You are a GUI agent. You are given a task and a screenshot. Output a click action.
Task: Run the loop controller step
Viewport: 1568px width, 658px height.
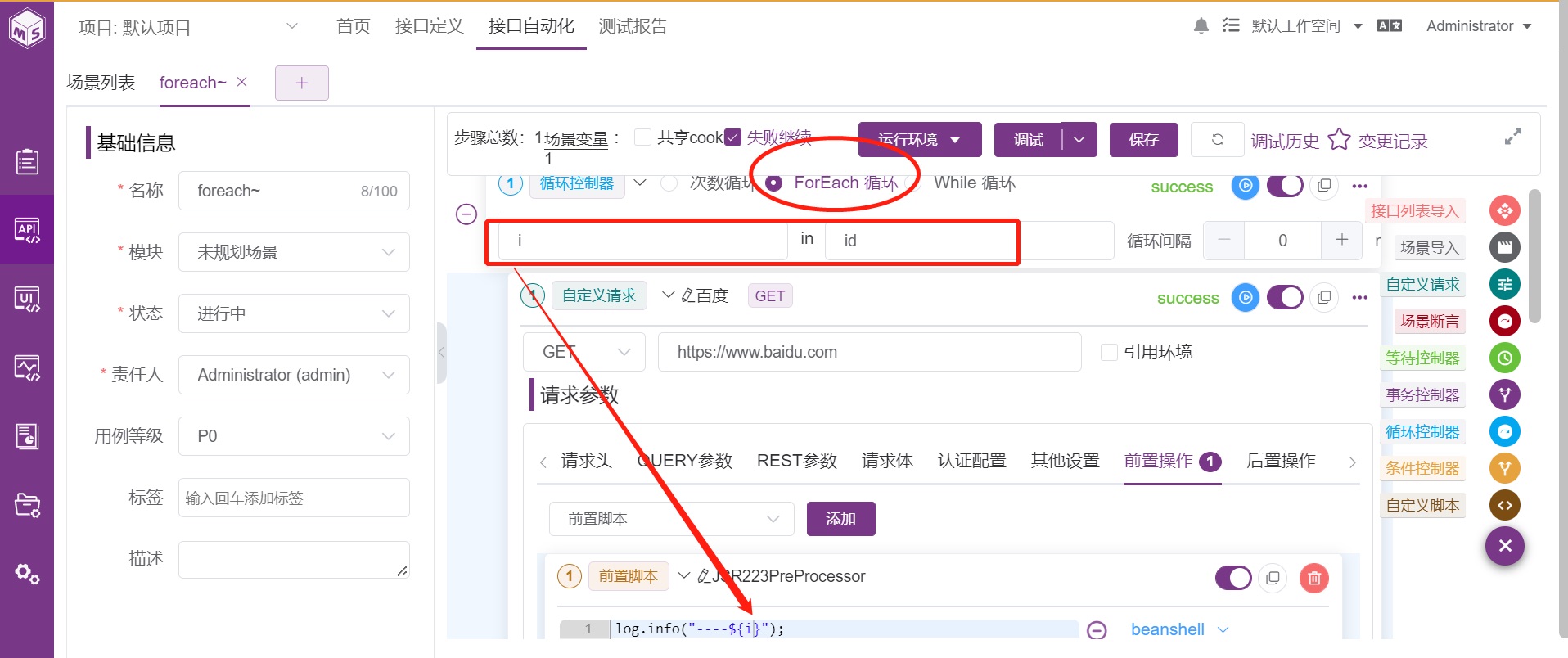coord(1246,186)
